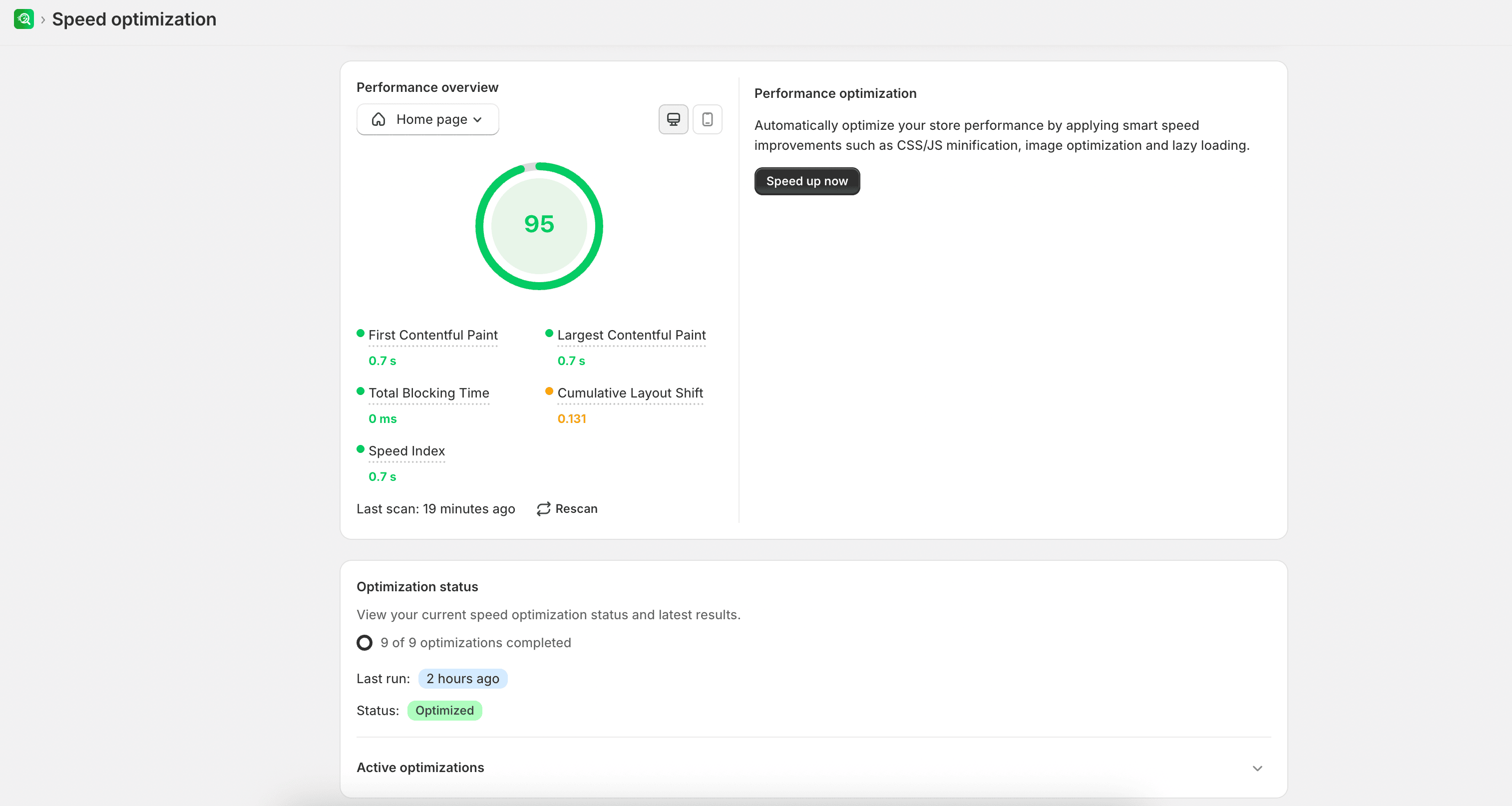
Task: Click the 0.131 layout shift value
Action: click(x=572, y=418)
